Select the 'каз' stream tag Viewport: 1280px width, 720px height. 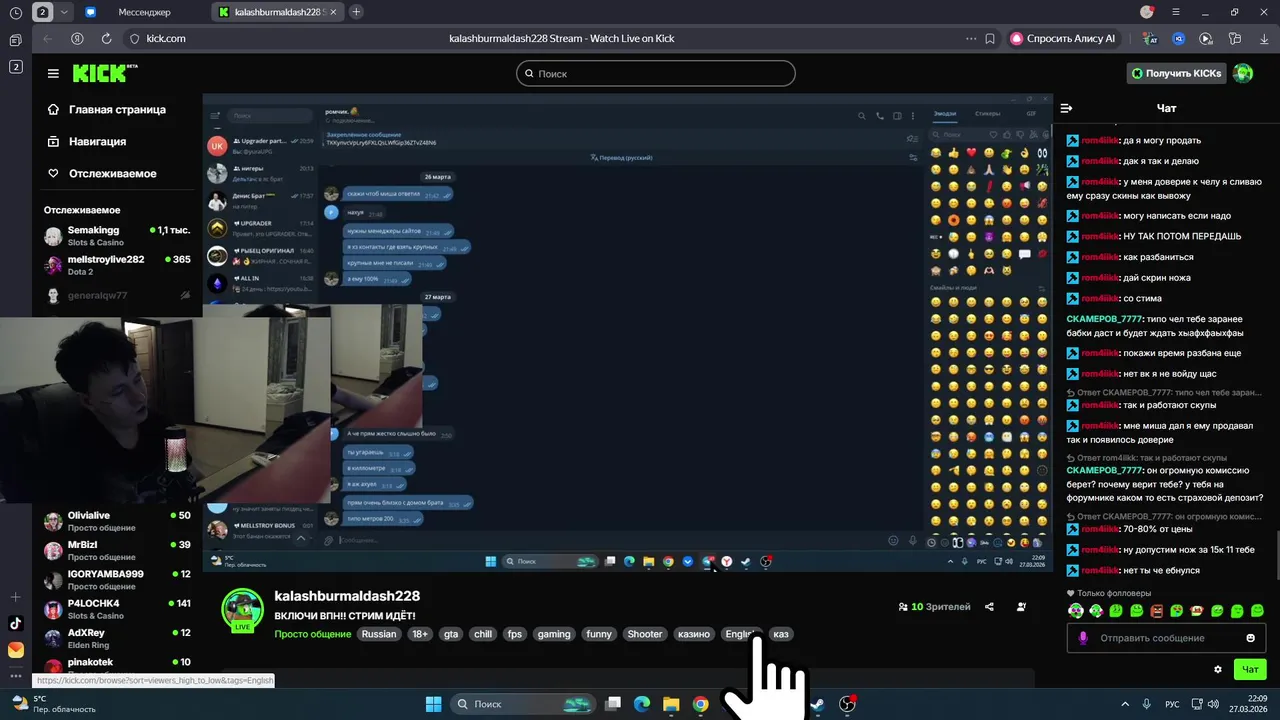(781, 634)
